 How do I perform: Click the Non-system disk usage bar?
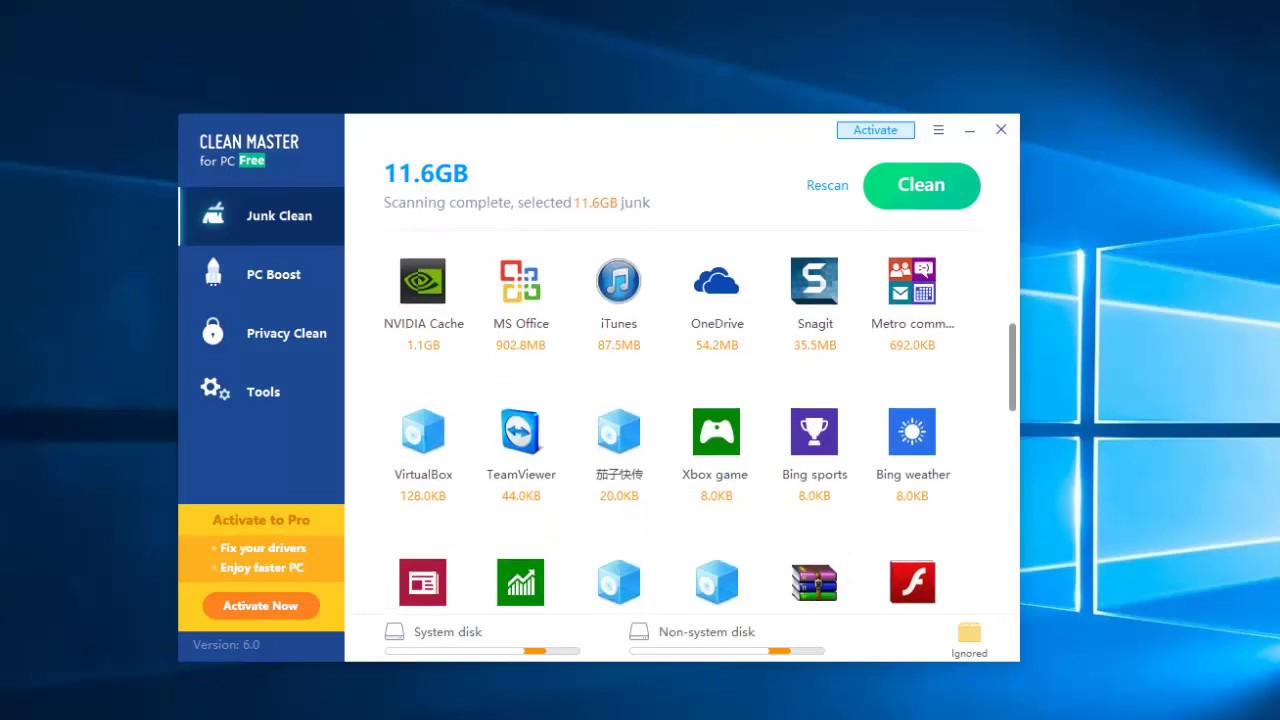pos(727,651)
